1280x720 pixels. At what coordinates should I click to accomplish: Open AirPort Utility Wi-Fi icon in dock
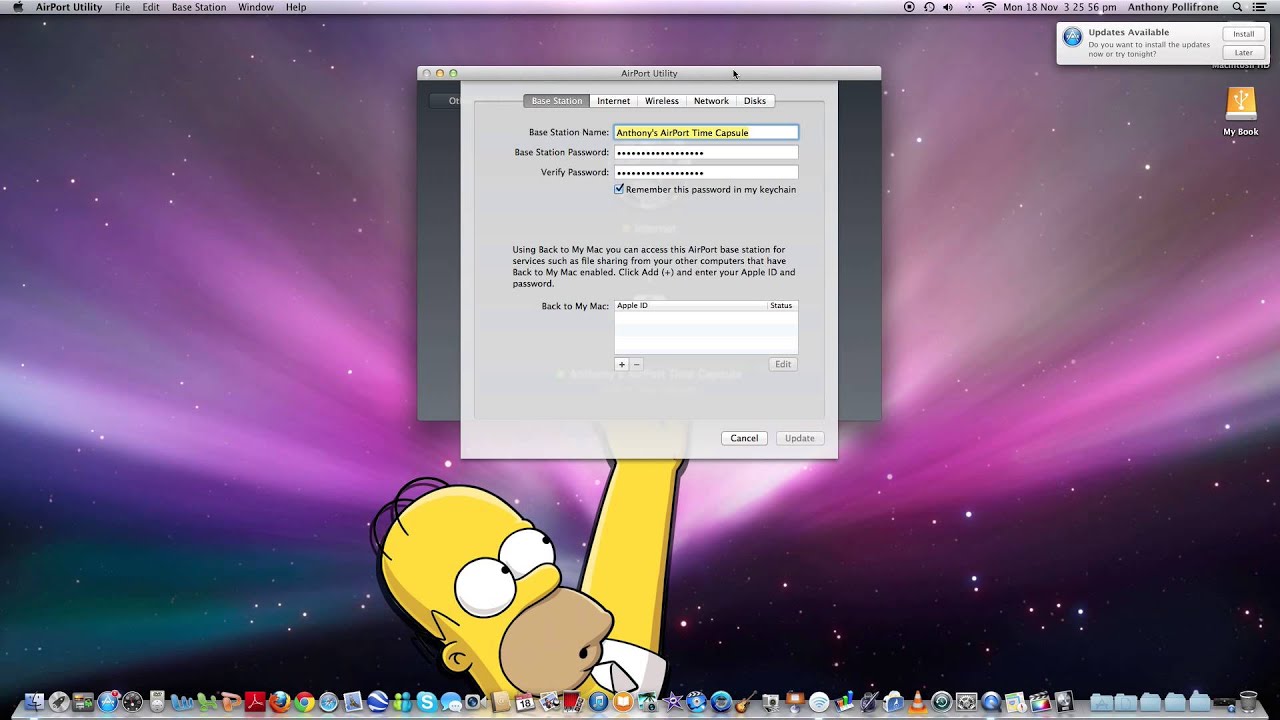click(x=819, y=702)
